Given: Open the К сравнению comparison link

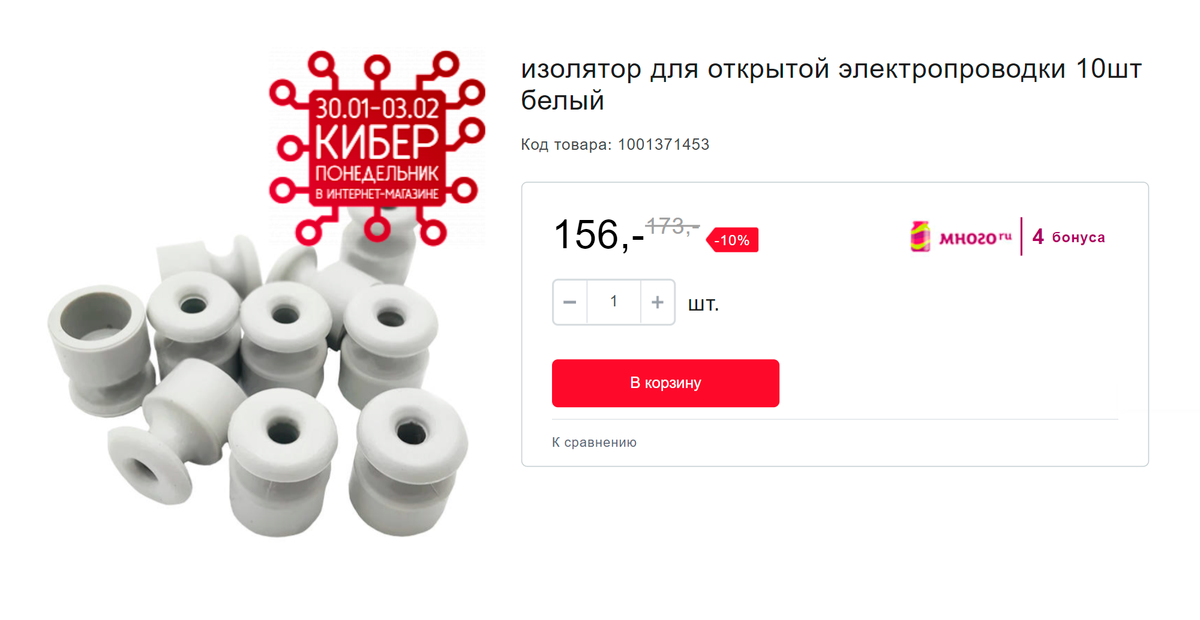Looking at the screenshot, I should 594,442.
